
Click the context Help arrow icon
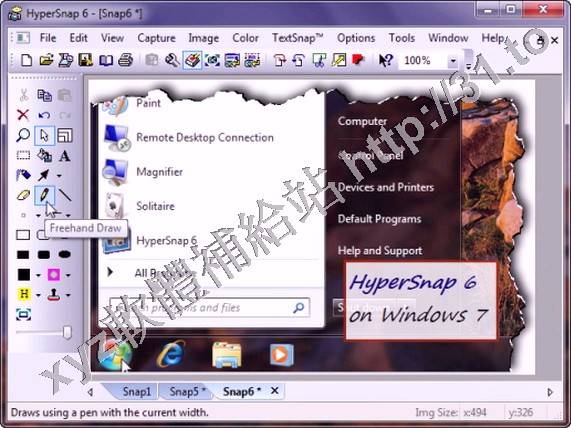pos(386,60)
